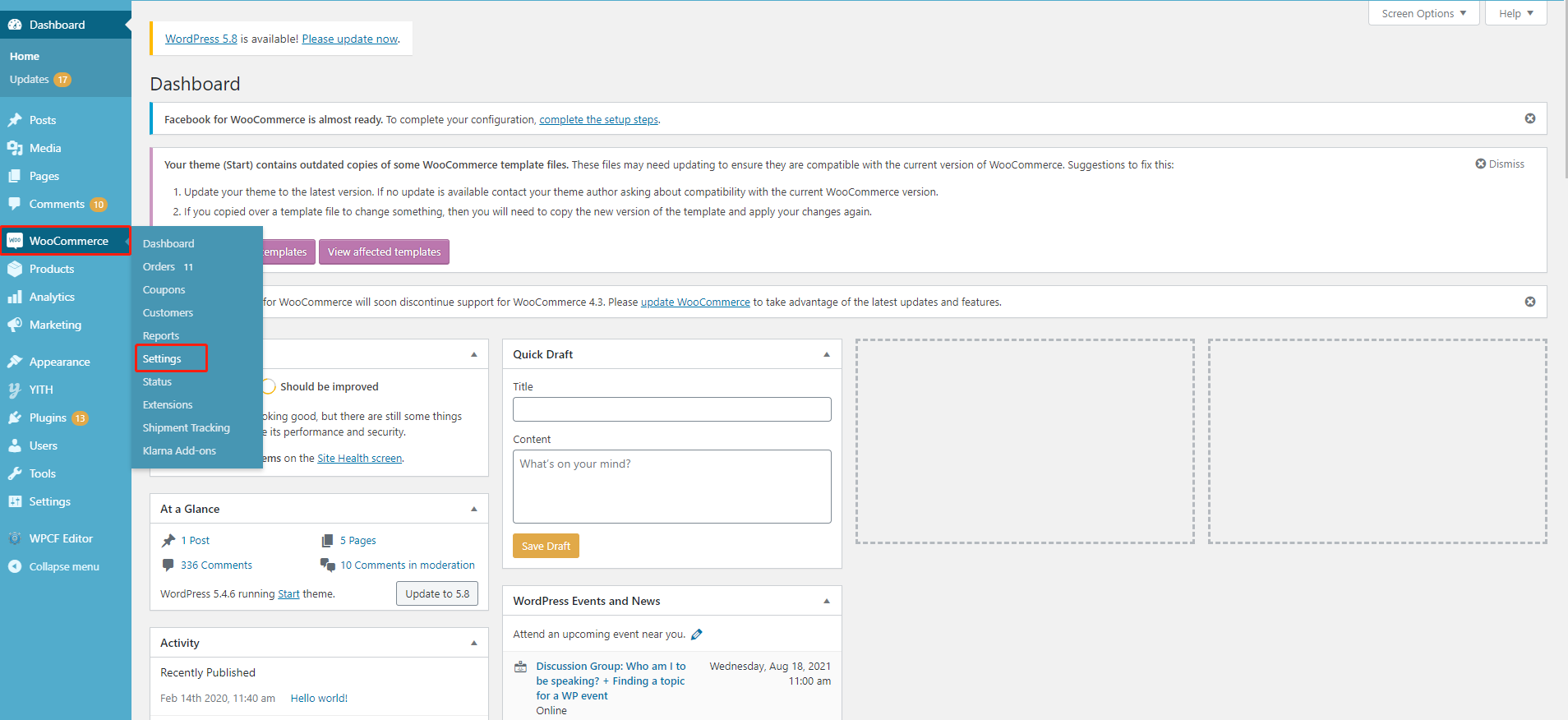Click the Tools wrench icon
The width and height of the screenshot is (1568, 720).
tap(15, 473)
